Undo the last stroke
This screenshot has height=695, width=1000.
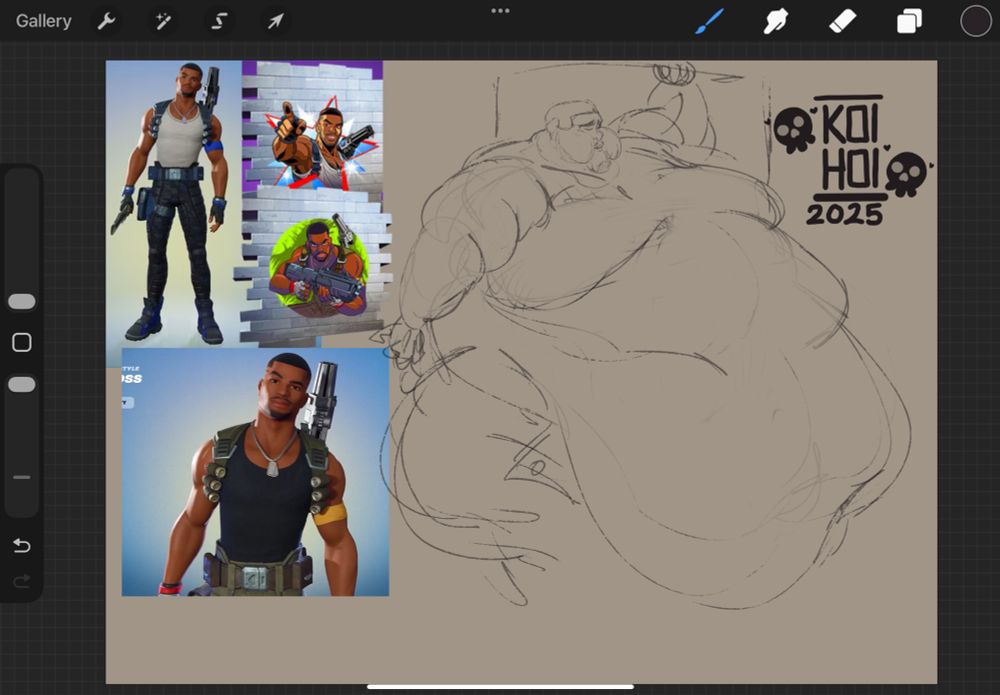(x=22, y=545)
